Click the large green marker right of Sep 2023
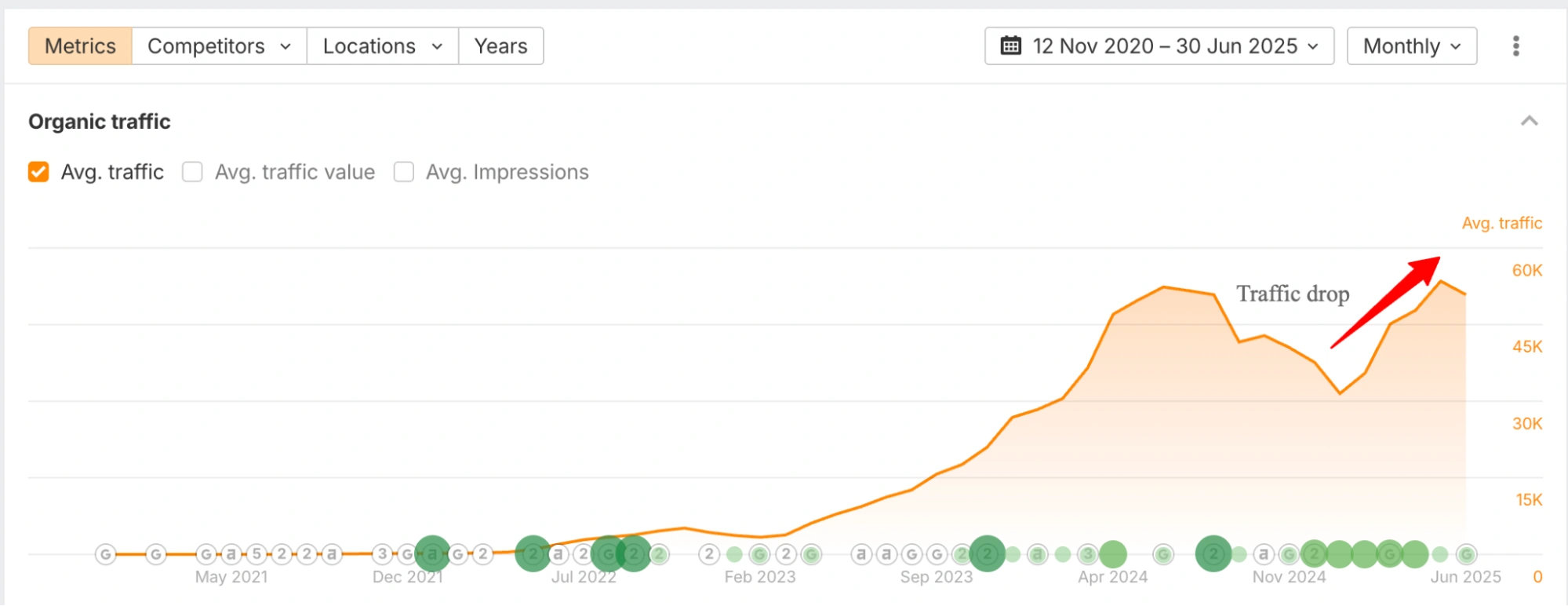The height and width of the screenshot is (606, 1568). [x=987, y=554]
